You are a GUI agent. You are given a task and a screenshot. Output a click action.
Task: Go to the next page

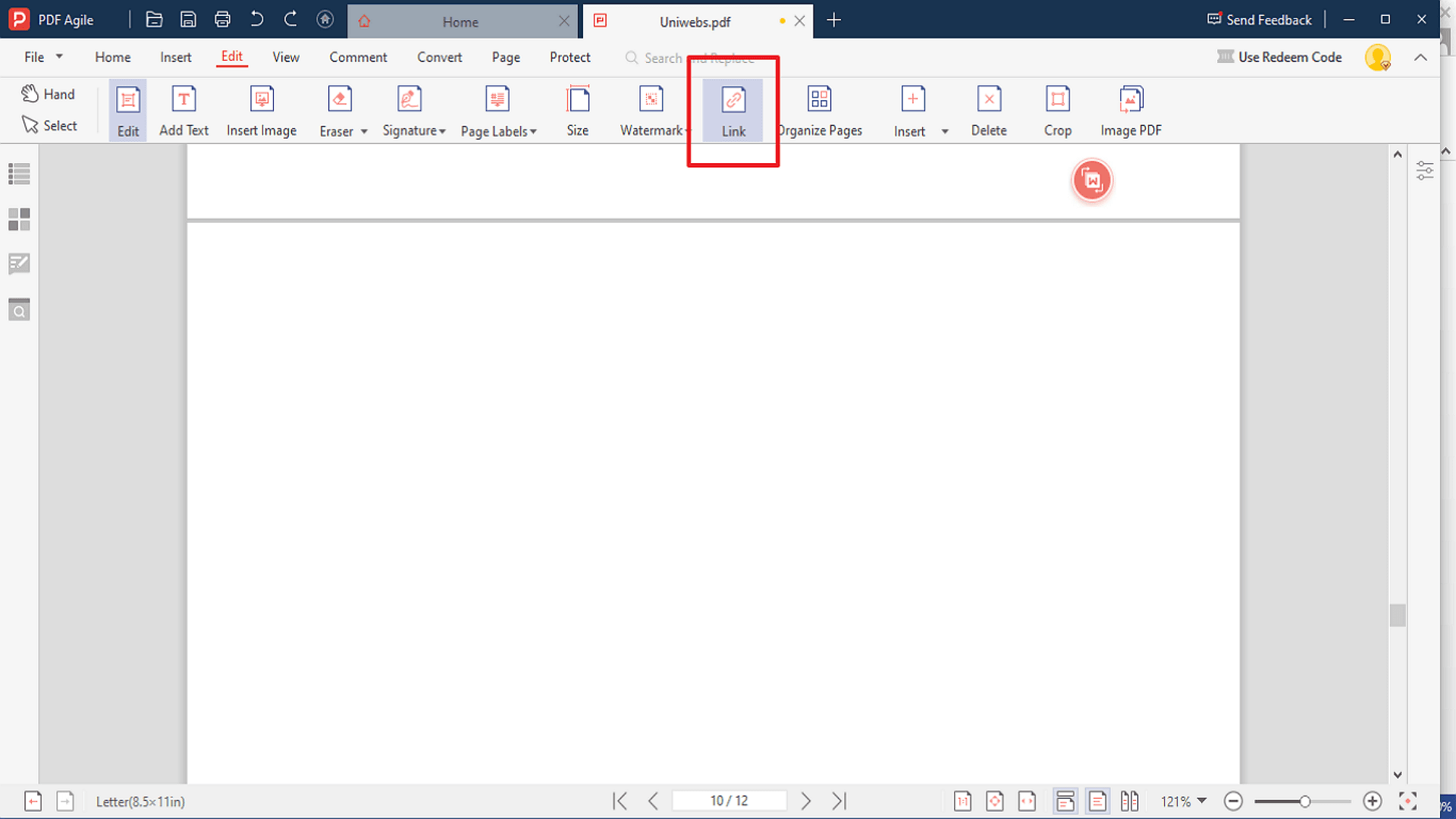point(805,801)
